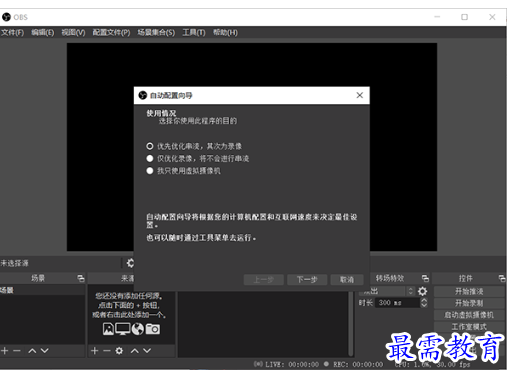Open the 文件(F) menu
This screenshot has width=510, height=379.
[12, 32]
